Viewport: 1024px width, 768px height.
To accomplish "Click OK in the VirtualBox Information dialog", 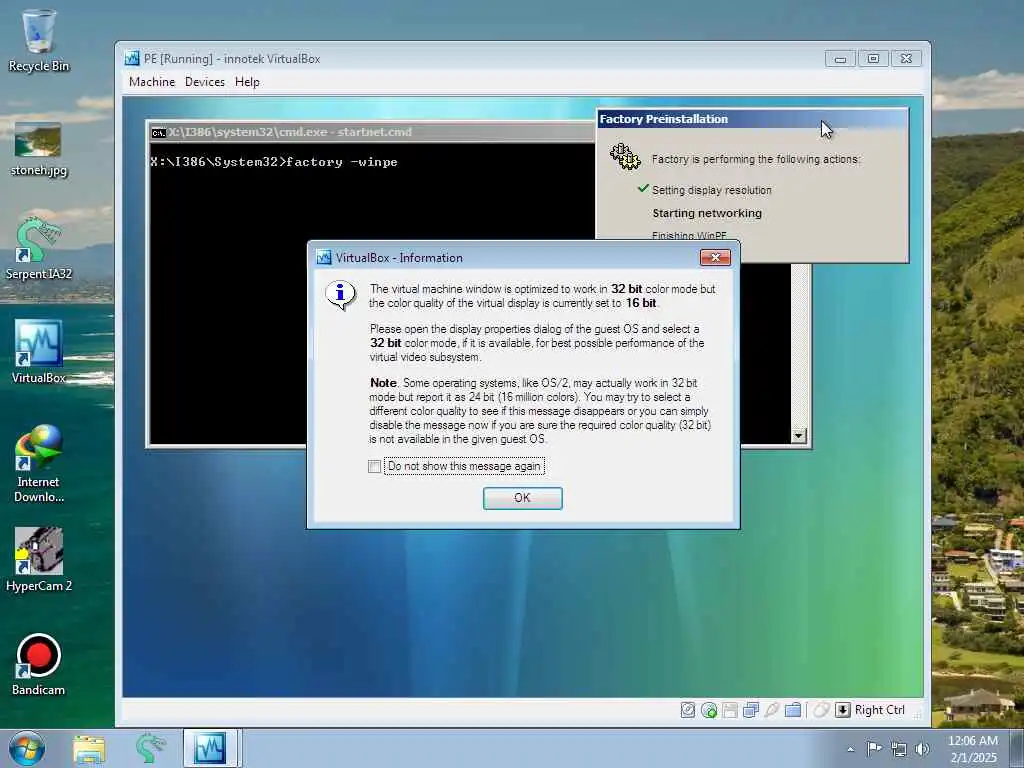I will coord(522,498).
